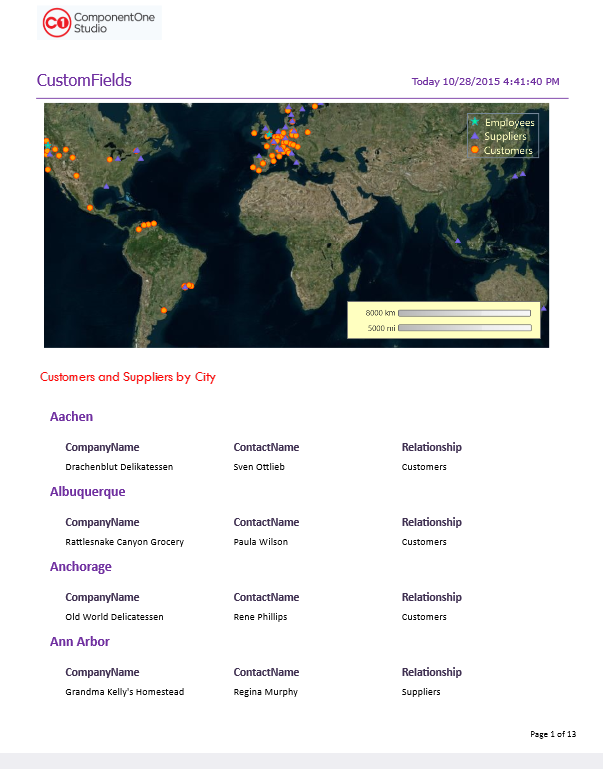This screenshot has width=603, height=769.
Task: Click the Page 1 of 13 footer
Action: [552, 735]
